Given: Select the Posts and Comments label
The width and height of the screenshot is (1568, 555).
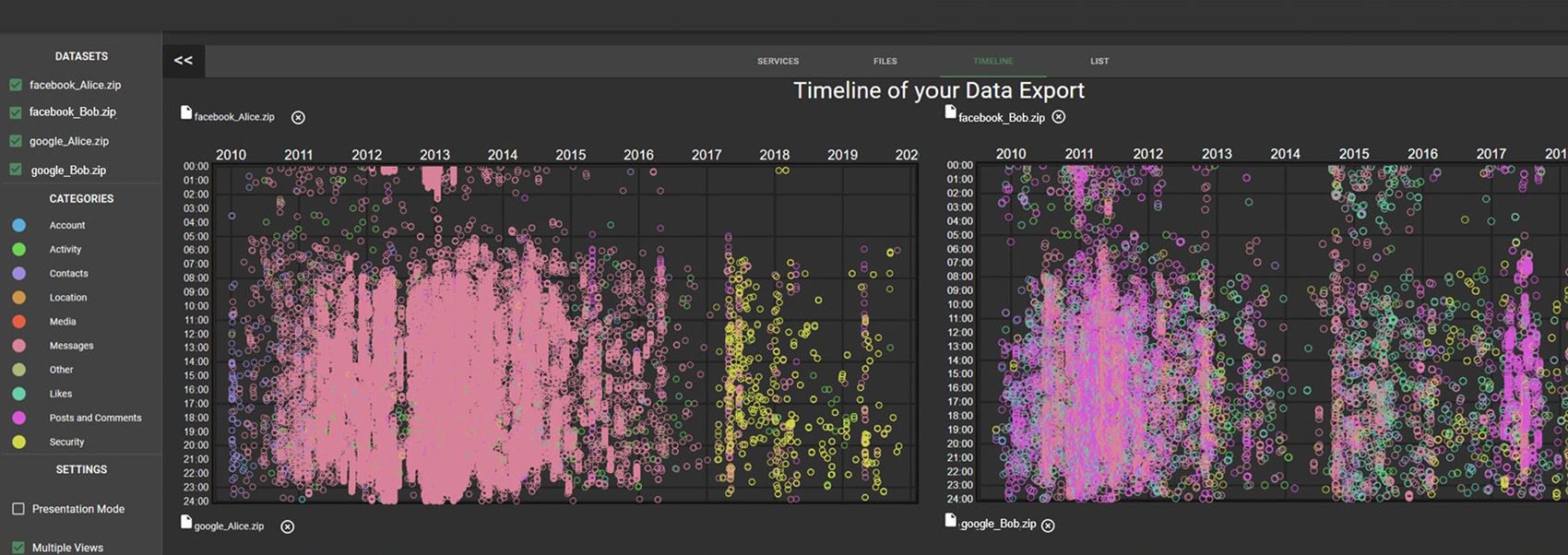Looking at the screenshot, I should coord(96,418).
